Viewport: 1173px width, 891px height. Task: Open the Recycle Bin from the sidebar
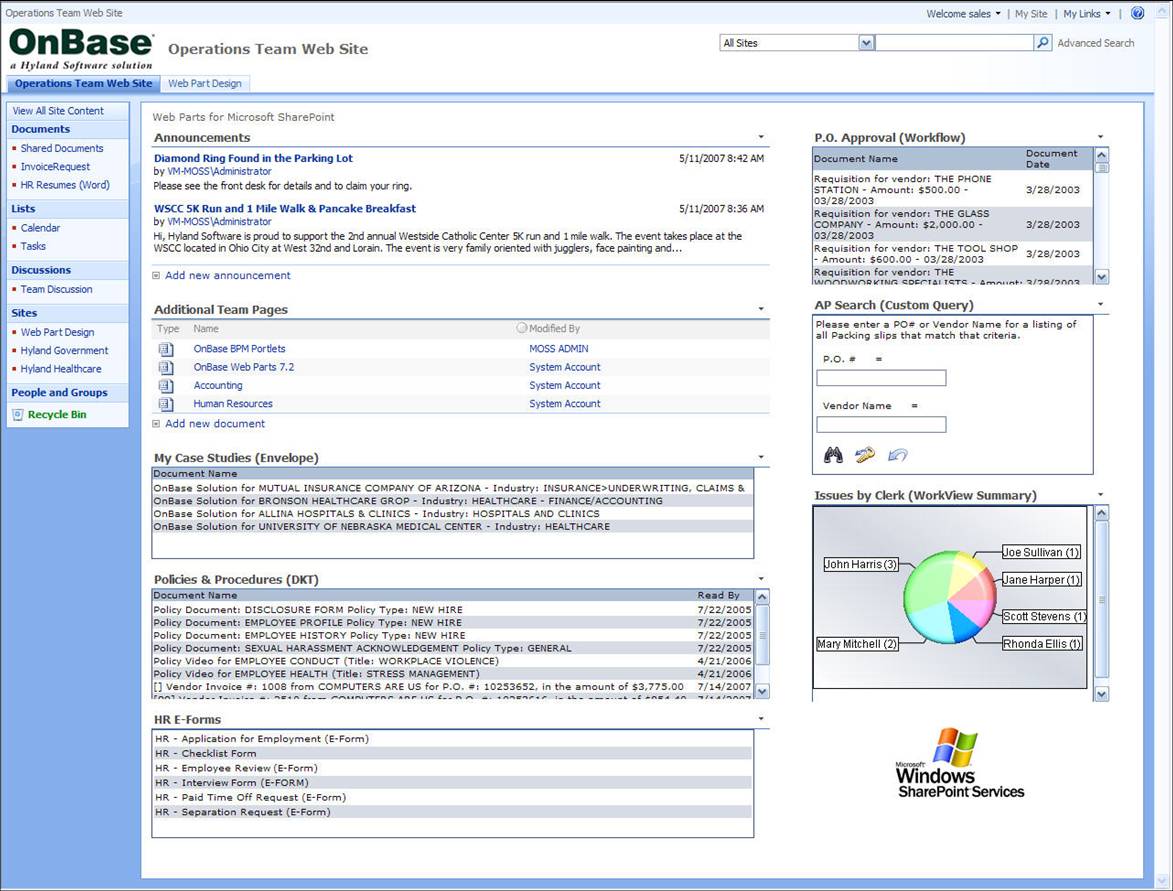pyautogui.click(x=60, y=414)
